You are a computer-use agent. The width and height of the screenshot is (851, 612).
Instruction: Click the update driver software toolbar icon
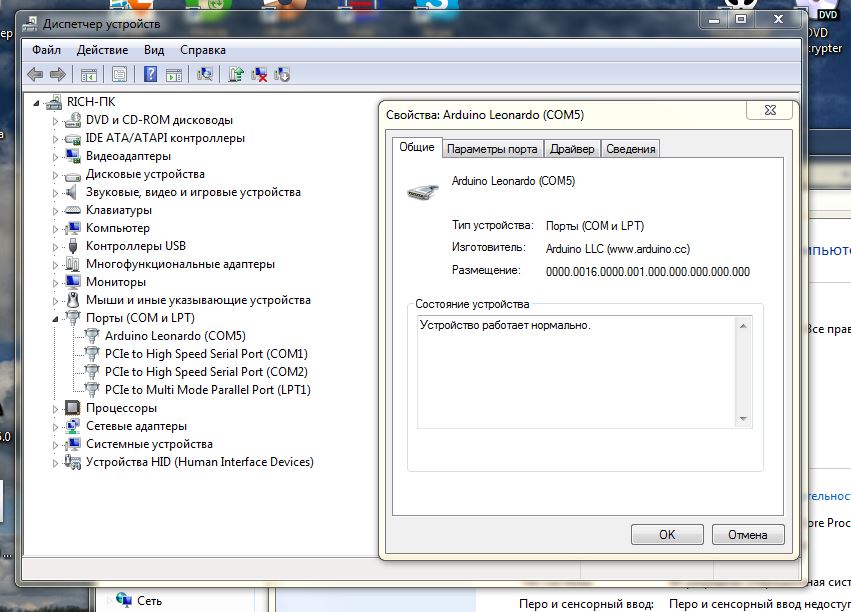pyautogui.click(x=236, y=74)
